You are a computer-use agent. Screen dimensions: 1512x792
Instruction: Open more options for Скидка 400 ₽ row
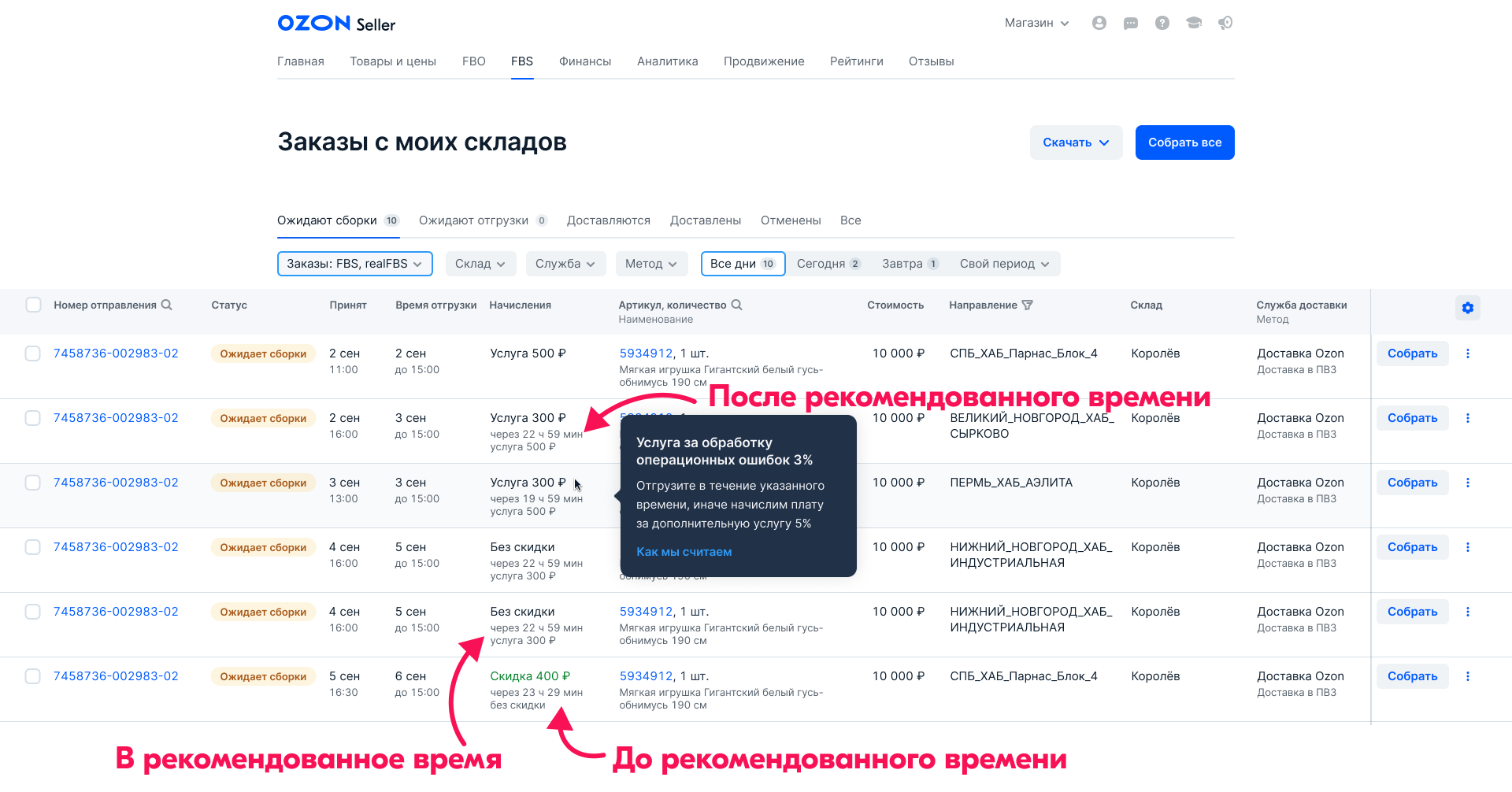point(1468,676)
